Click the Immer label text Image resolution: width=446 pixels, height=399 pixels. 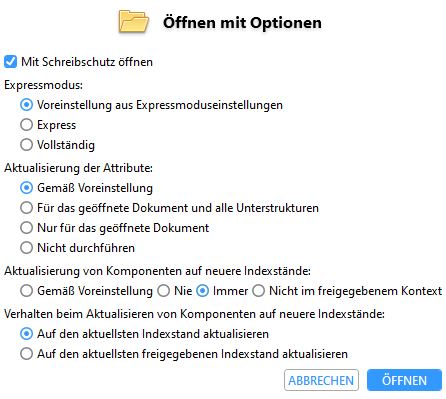coord(230,291)
